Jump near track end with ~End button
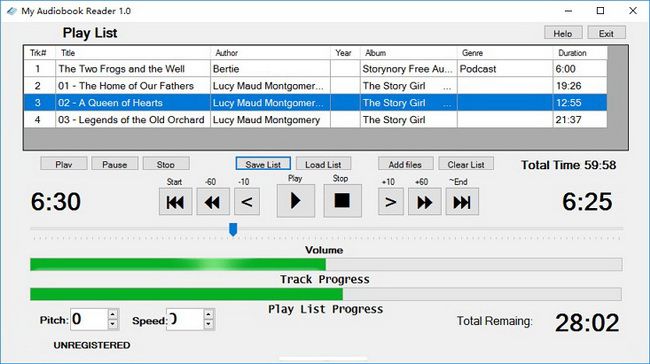The width and height of the screenshot is (650, 364). (462, 201)
